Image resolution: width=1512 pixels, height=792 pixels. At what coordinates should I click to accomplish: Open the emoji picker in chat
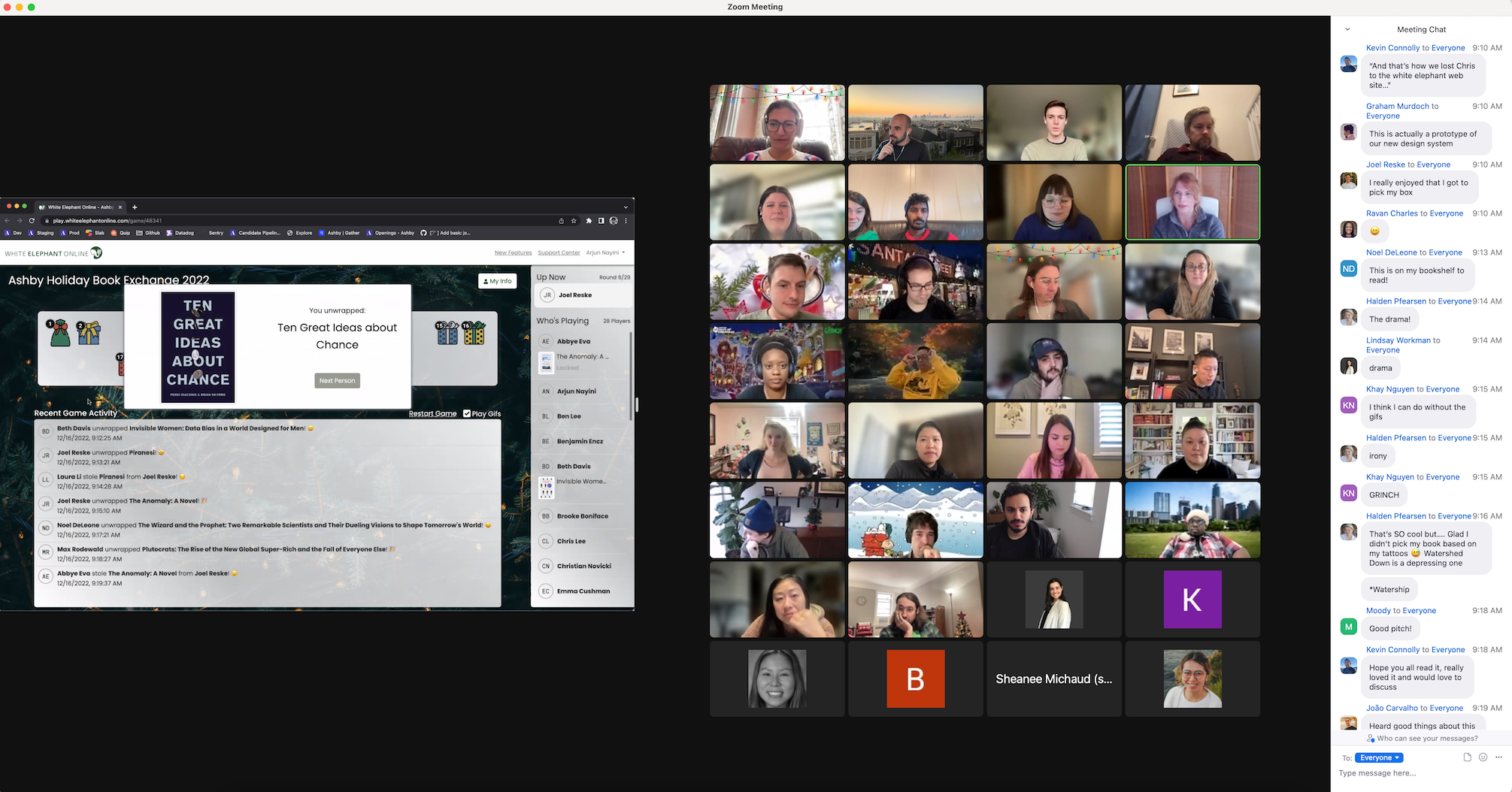tap(1483, 757)
